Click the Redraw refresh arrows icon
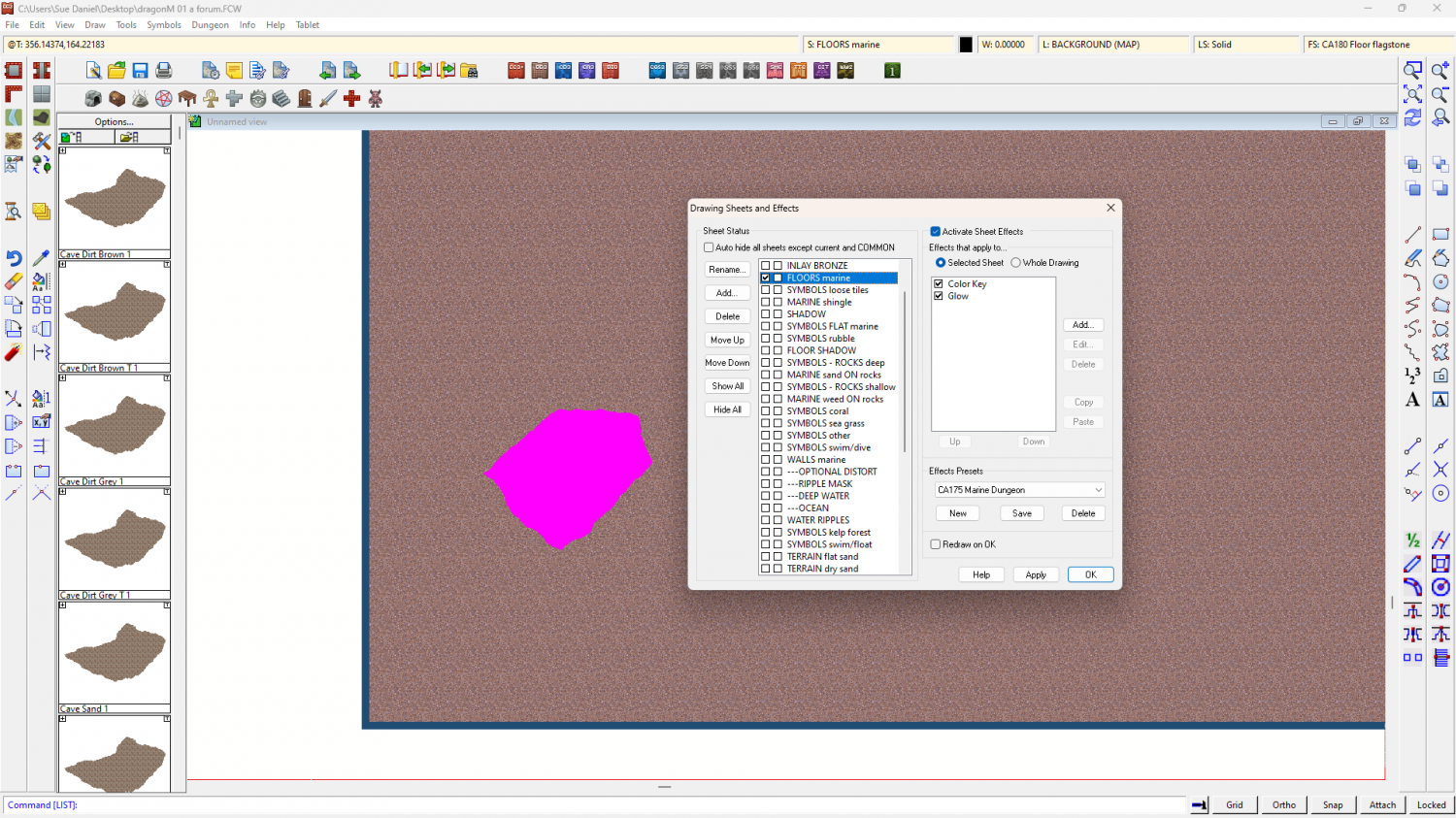This screenshot has width=1456, height=818. coord(1412,116)
